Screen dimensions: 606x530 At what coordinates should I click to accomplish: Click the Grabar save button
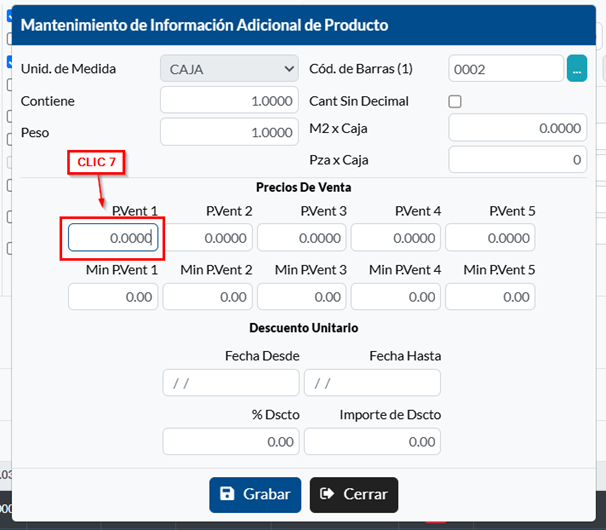(255, 494)
